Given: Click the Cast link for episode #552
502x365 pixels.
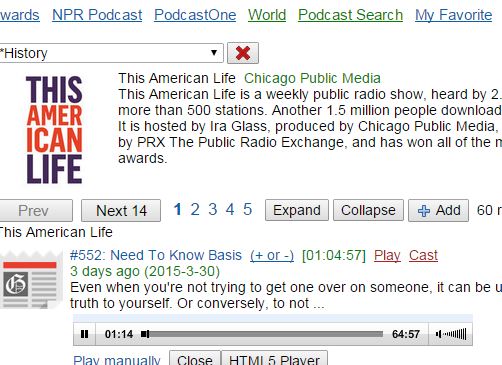Looking at the screenshot, I should click(423, 256).
